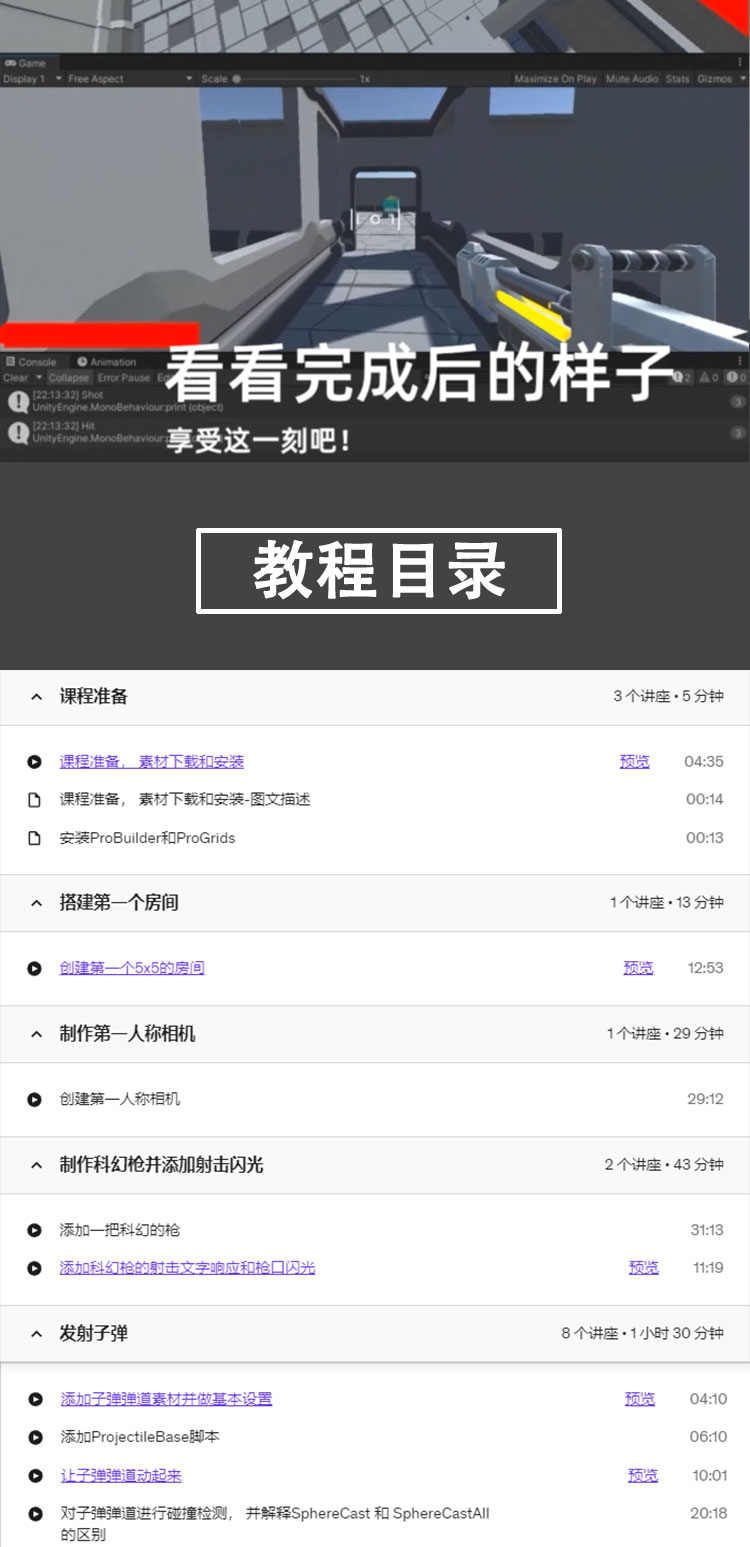
Task: Open link 创建第一个5x5的房间
Action: point(132,968)
